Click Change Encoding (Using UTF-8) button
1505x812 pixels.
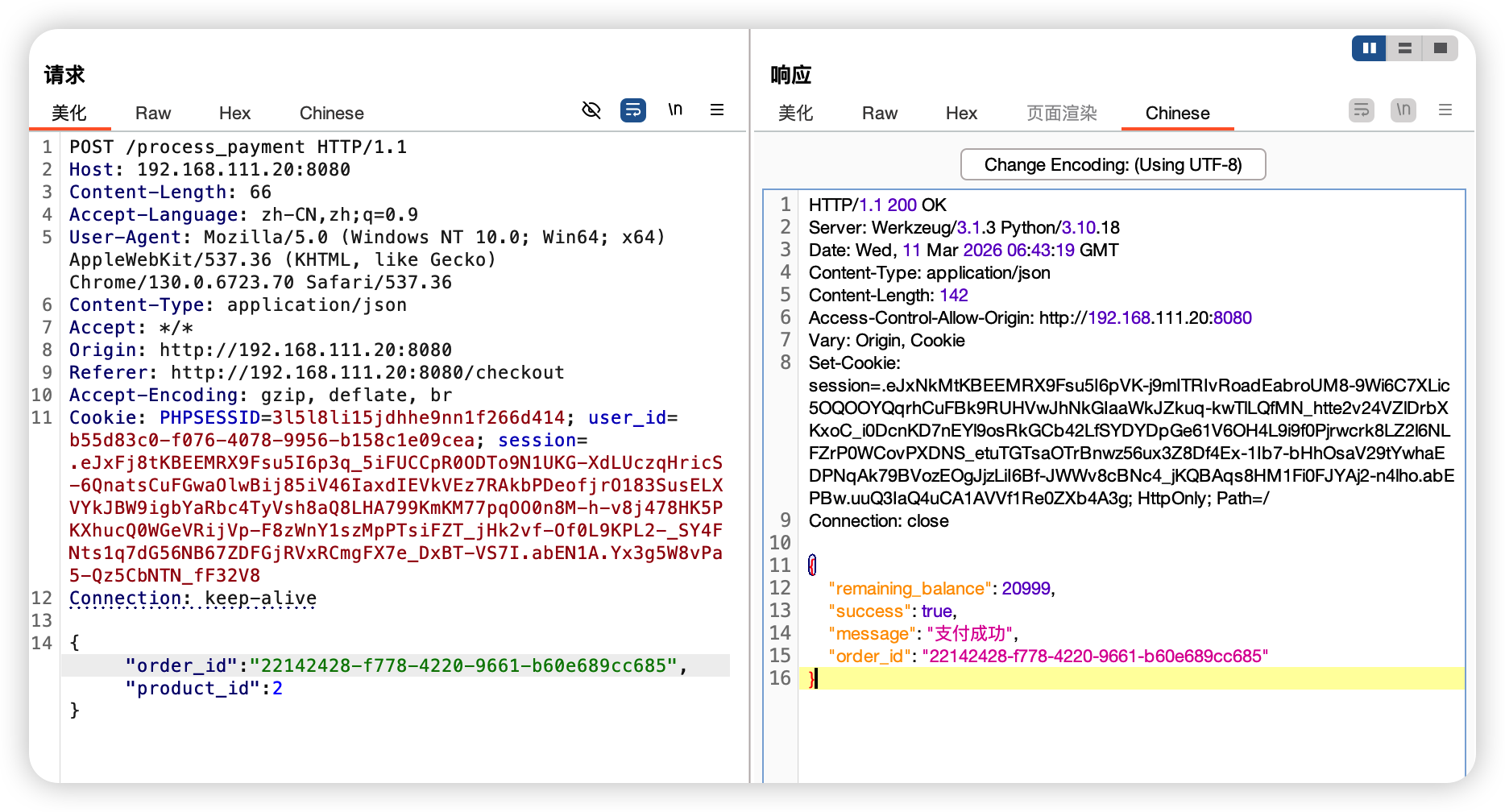pyautogui.click(x=1113, y=165)
